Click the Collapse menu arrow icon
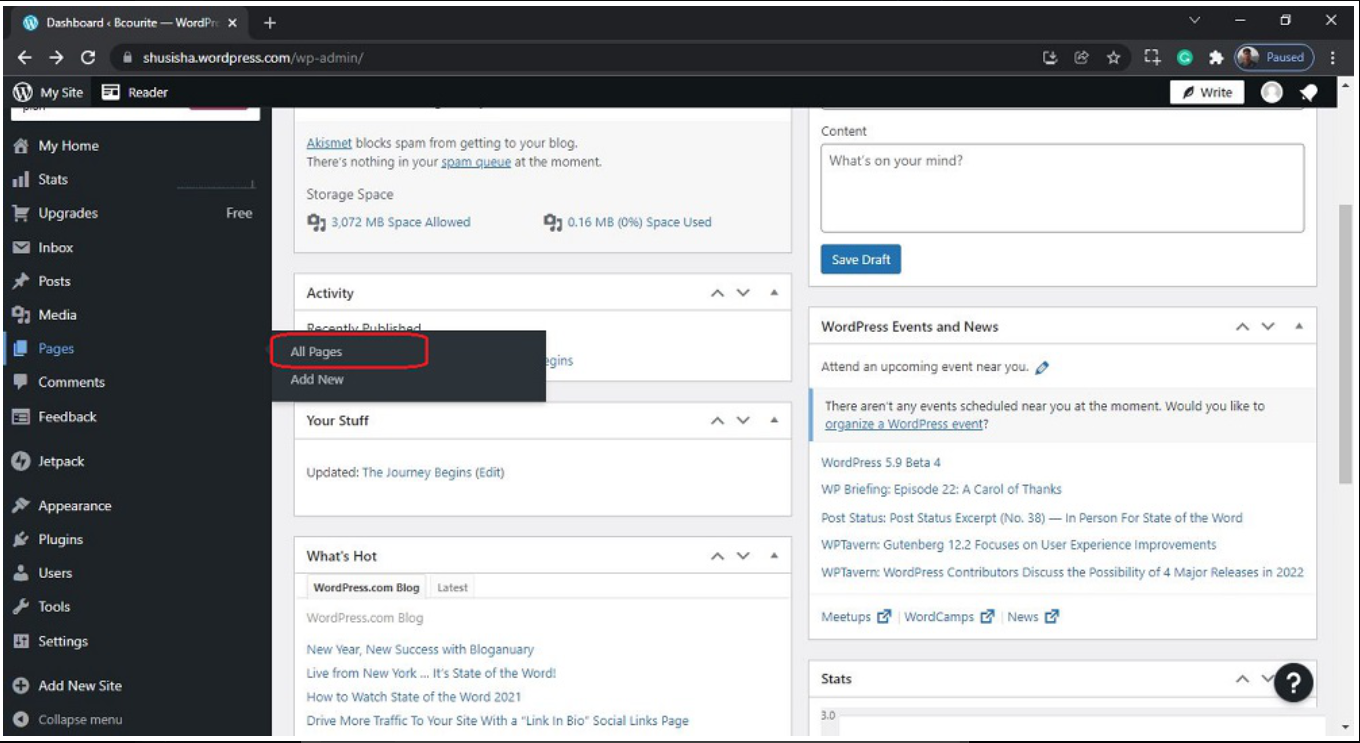Image resolution: width=1360 pixels, height=743 pixels. click(21, 719)
